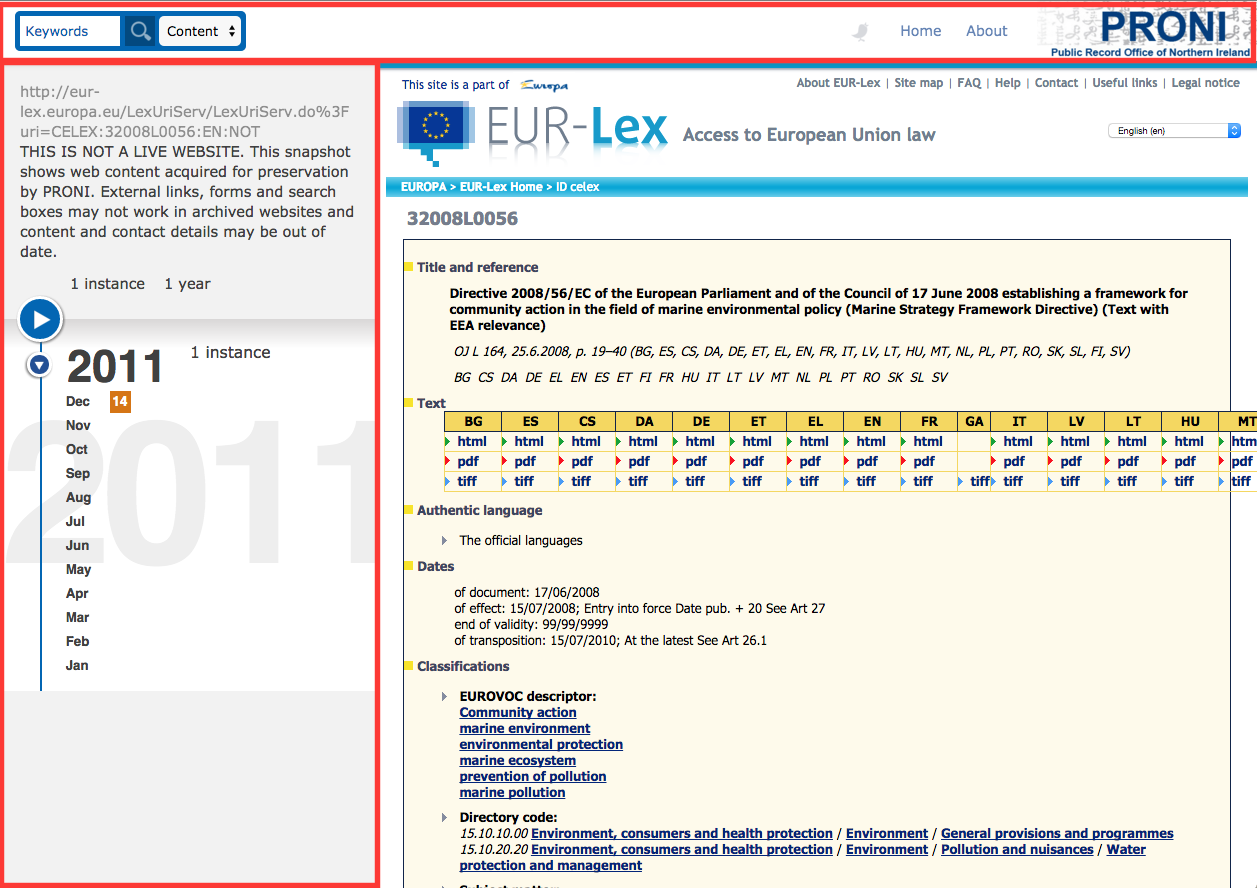The width and height of the screenshot is (1257, 888).
Task: Open the DA pdf version
Action: 639,461
